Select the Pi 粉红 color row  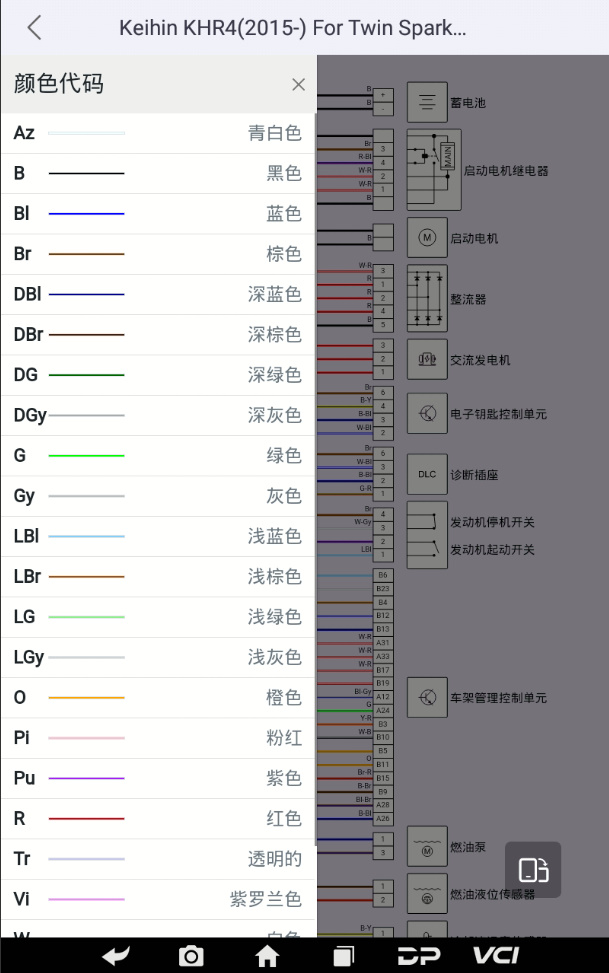(x=158, y=738)
